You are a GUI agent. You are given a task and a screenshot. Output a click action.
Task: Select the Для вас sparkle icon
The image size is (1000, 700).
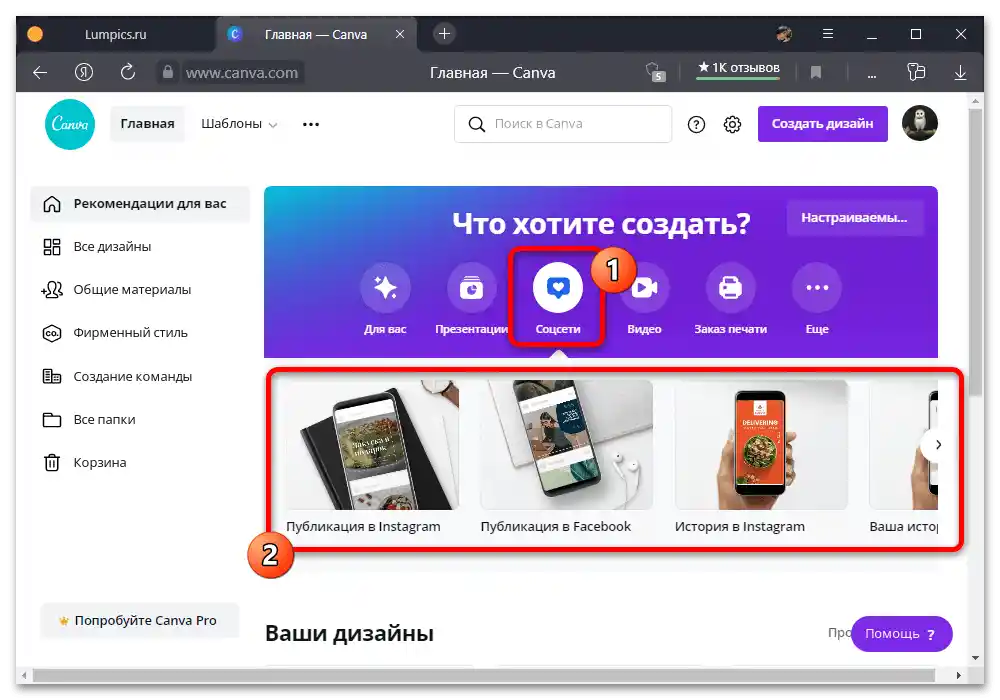(x=385, y=288)
